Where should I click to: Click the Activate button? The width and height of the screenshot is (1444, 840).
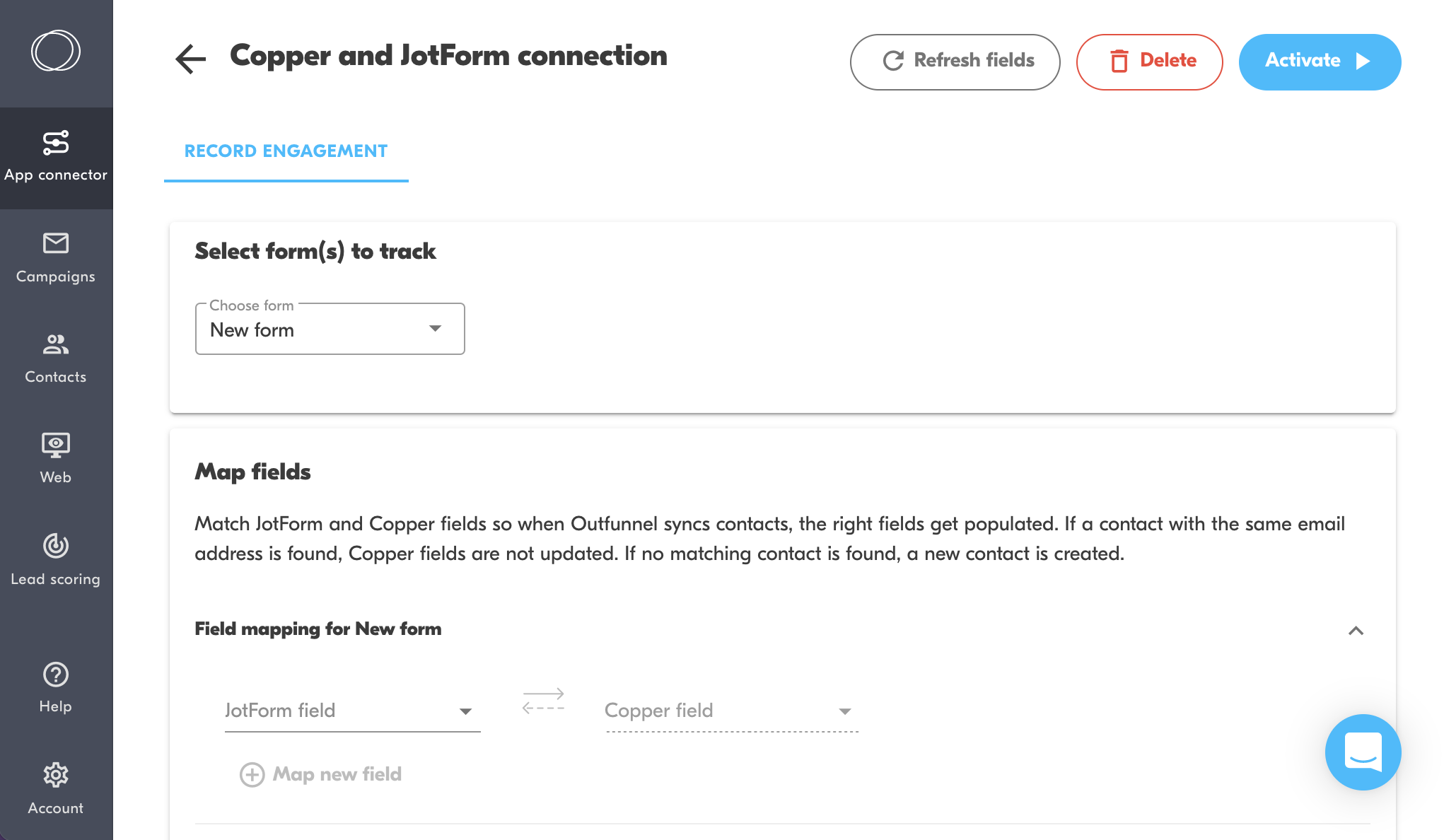pyautogui.click(x=1319, y=60)
